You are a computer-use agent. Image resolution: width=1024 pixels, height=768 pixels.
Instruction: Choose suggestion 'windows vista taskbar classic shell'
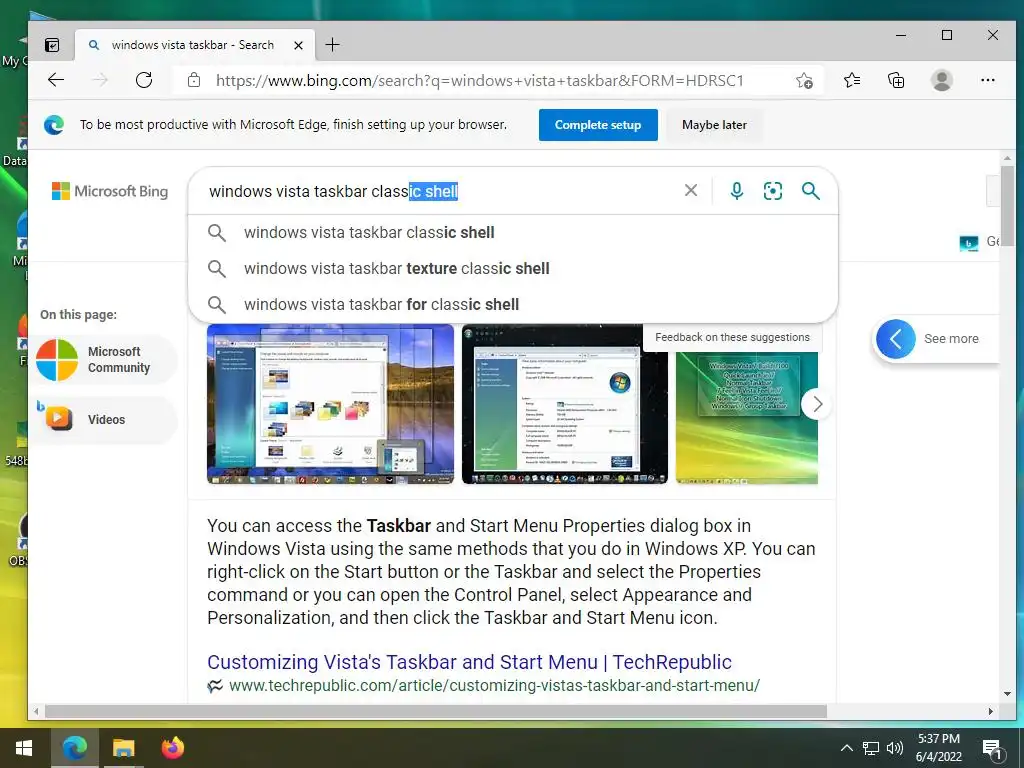point(513,232)
